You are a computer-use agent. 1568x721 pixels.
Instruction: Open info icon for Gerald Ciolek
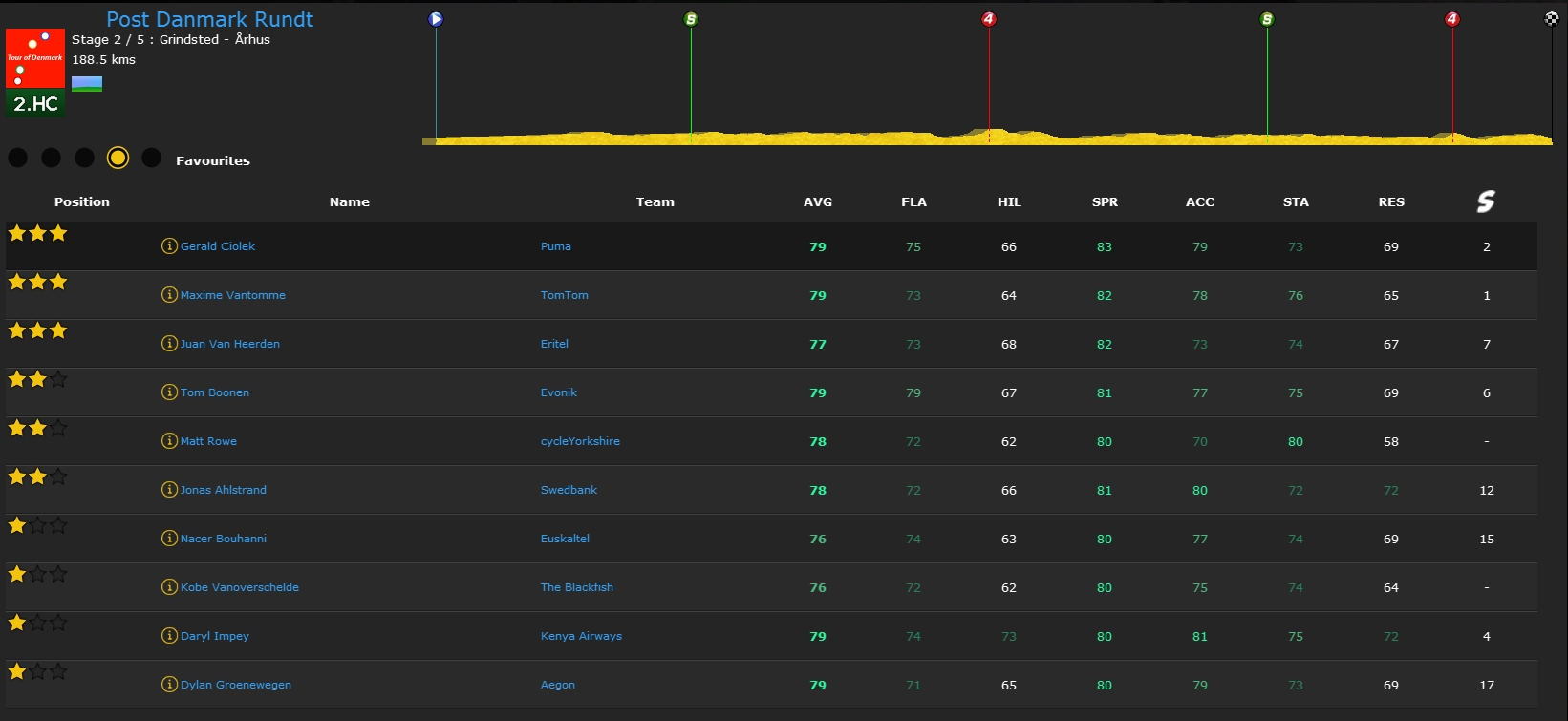[x=169, y=246]
